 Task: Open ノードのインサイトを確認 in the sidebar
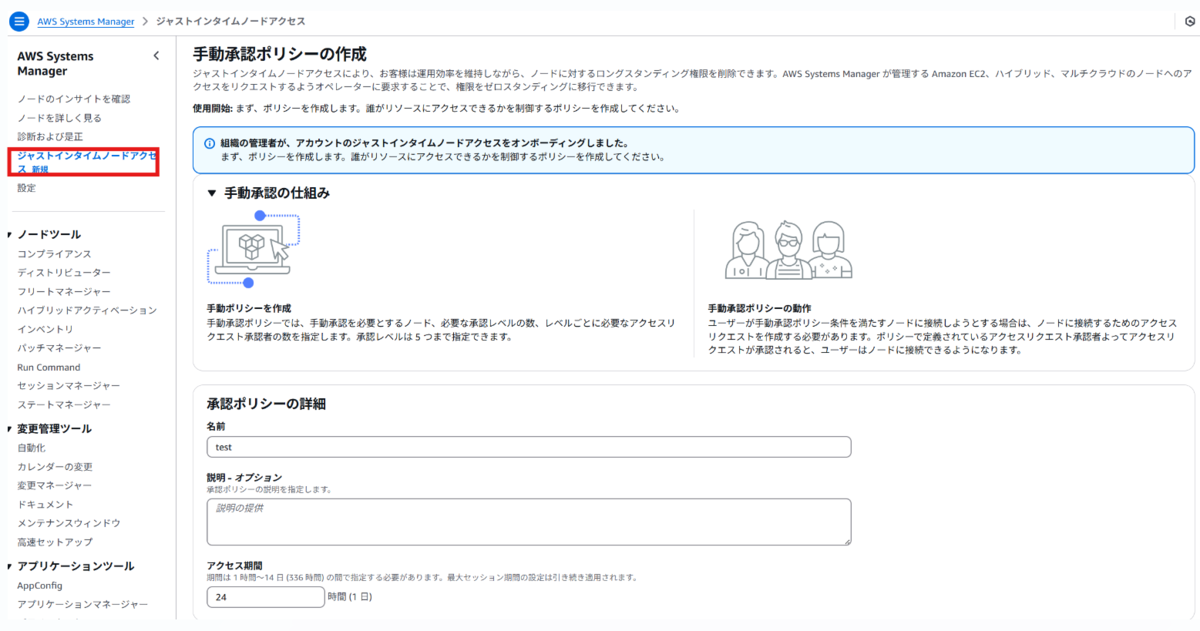(x=73, y=99)
